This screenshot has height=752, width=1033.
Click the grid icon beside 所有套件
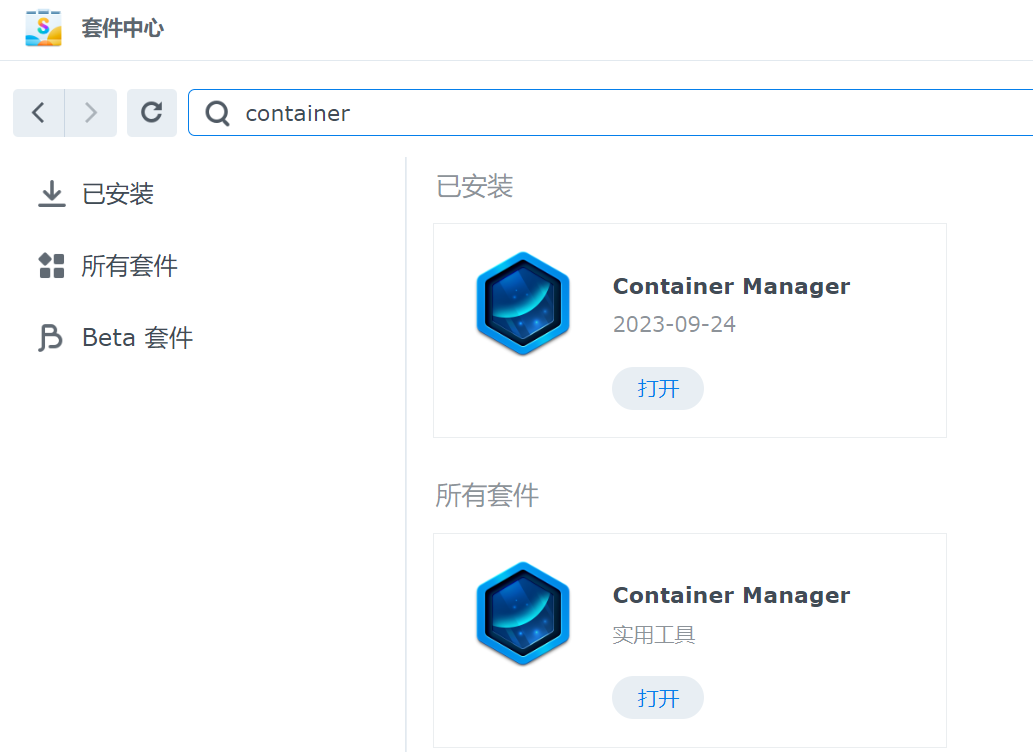(51, 266)
